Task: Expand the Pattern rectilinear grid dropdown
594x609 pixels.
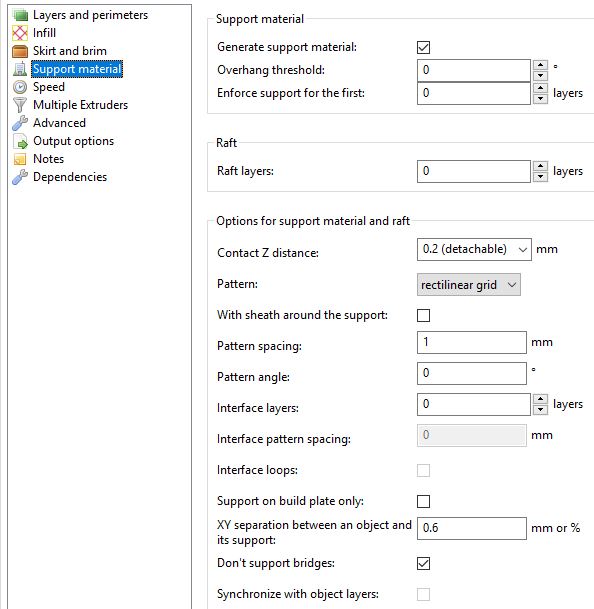Action: pyautogui.click(x=469, y=285)
